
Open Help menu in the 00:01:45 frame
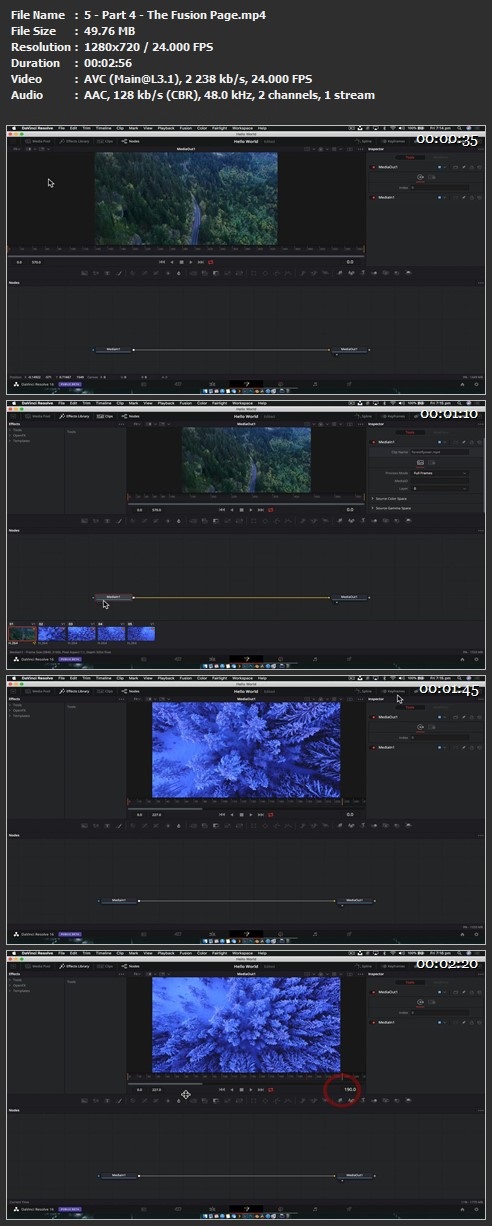(x=263, y=679)
